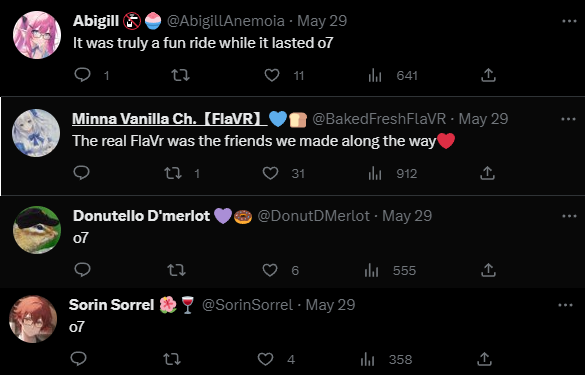585x375 pixels.
Task: Share Minna Vanilla's tweet
Action: point(487,173)
